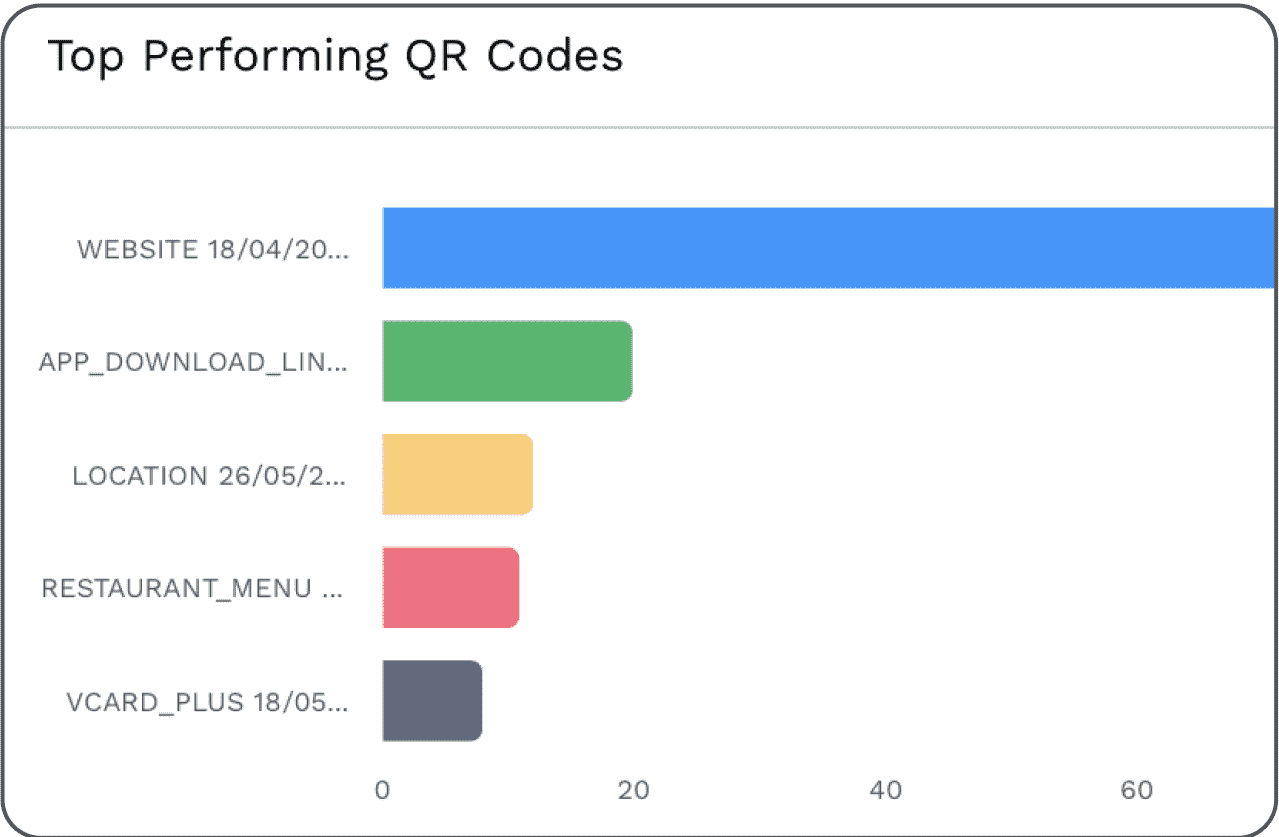Click the rounded tip of the green bar
This screenshot has height=837, width=1279.
624,361
